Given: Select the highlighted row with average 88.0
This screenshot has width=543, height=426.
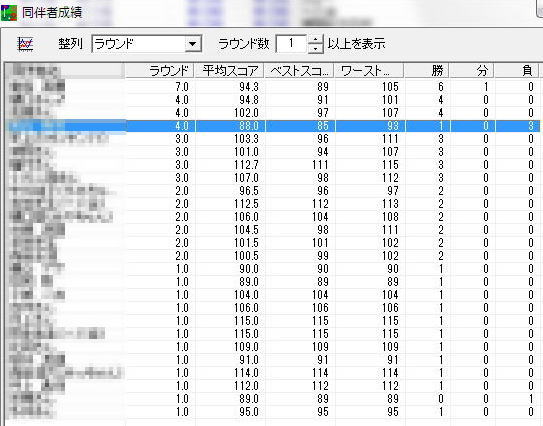Looking at the screenshot, I should [273, 126].
